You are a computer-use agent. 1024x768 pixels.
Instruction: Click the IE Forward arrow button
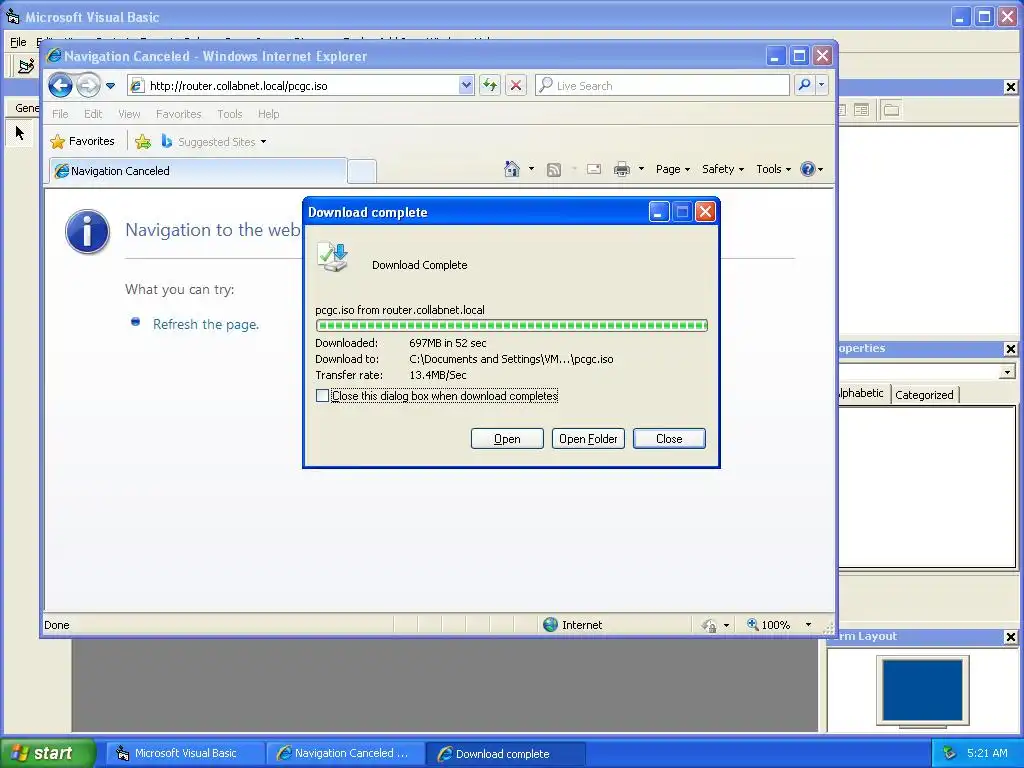pyautogui.click(x=88, y=86)
